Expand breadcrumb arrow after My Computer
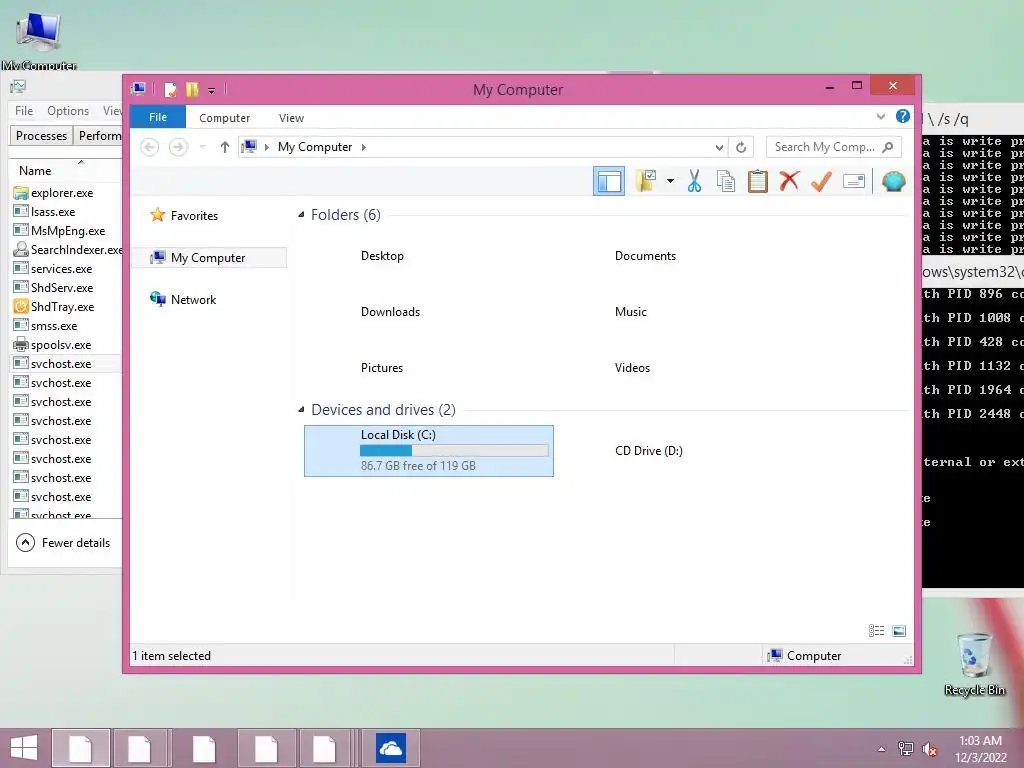Image resolution: width=1024 pixels, height=768 pixels. 364,147
